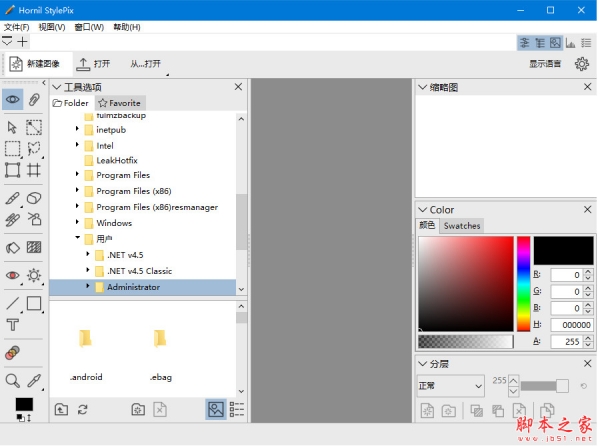Screen dimensions: 600x446
Task: Click the 显示语言 button
Action: (545, 64)
